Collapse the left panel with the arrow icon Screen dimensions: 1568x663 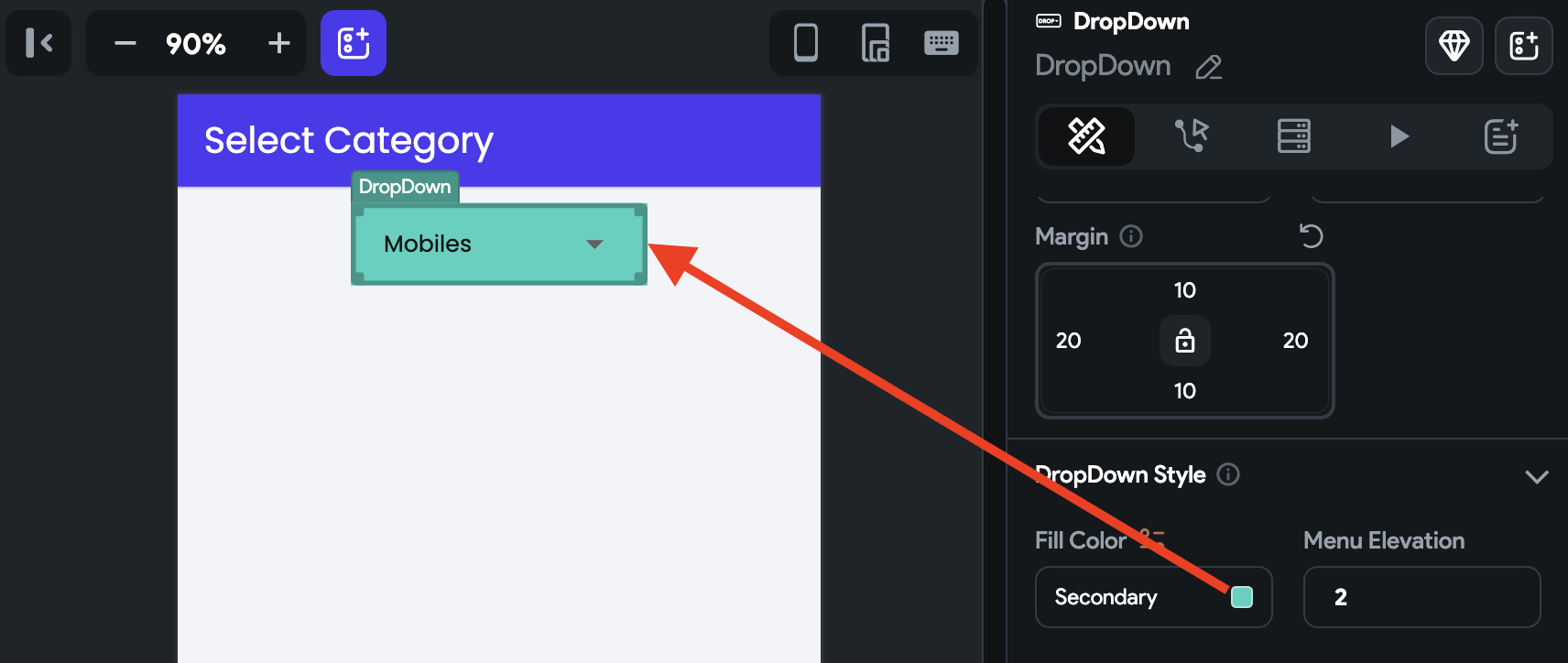point(38,43)
